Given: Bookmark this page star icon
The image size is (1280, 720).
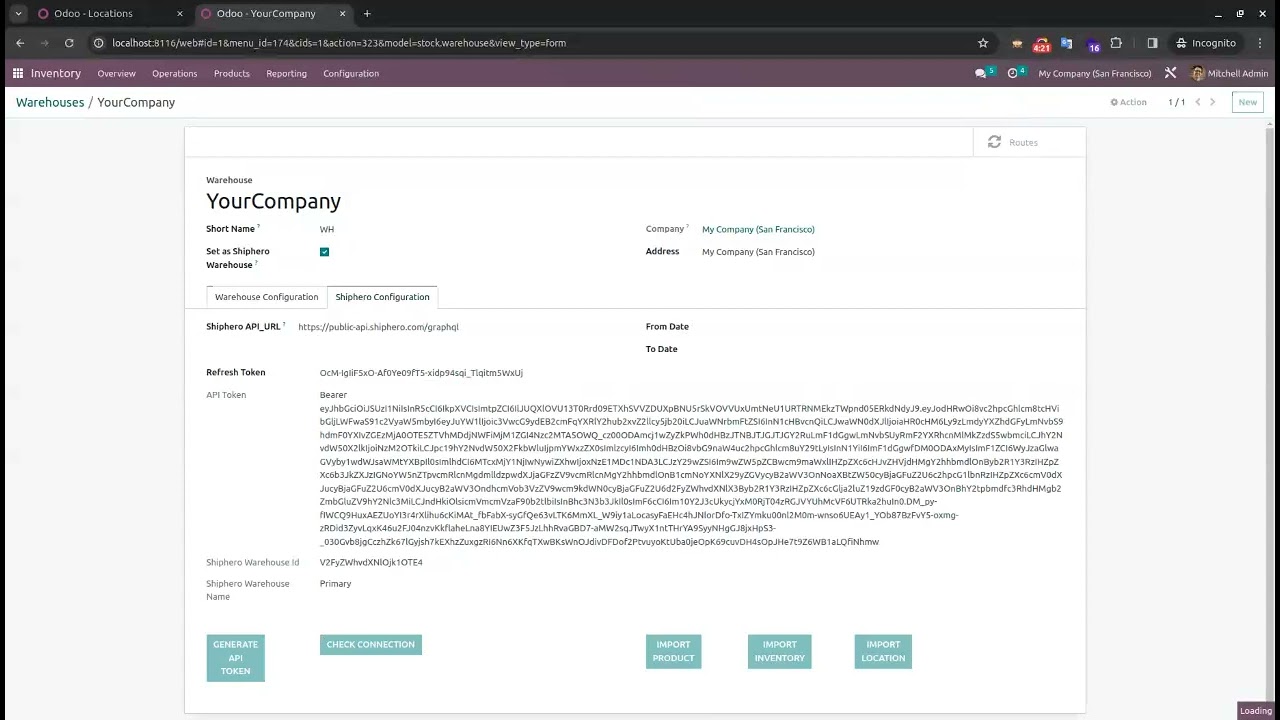Looking at the screenshot, I should [983, 43].
